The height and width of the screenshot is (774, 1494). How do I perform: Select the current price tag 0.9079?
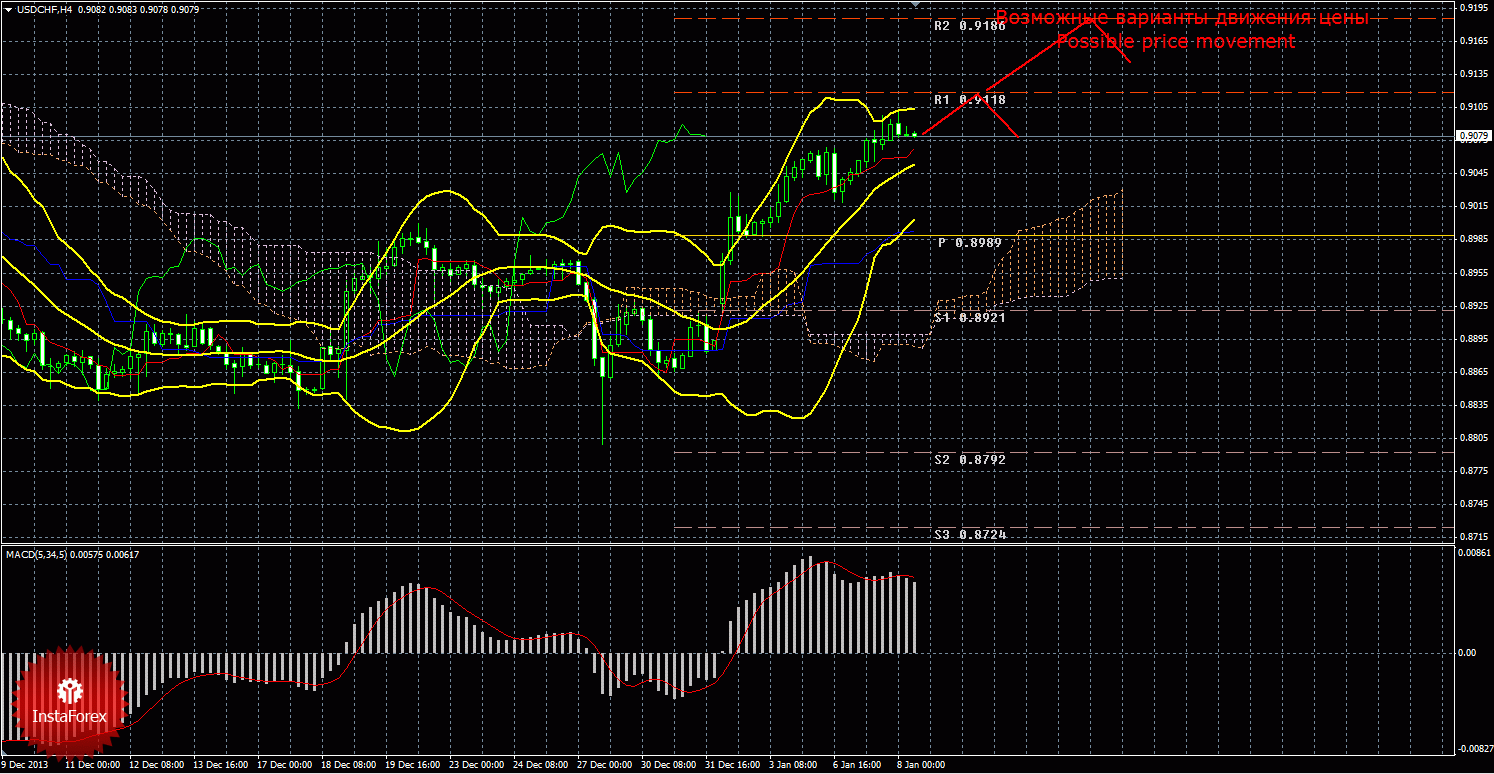tap(1471, 135)
